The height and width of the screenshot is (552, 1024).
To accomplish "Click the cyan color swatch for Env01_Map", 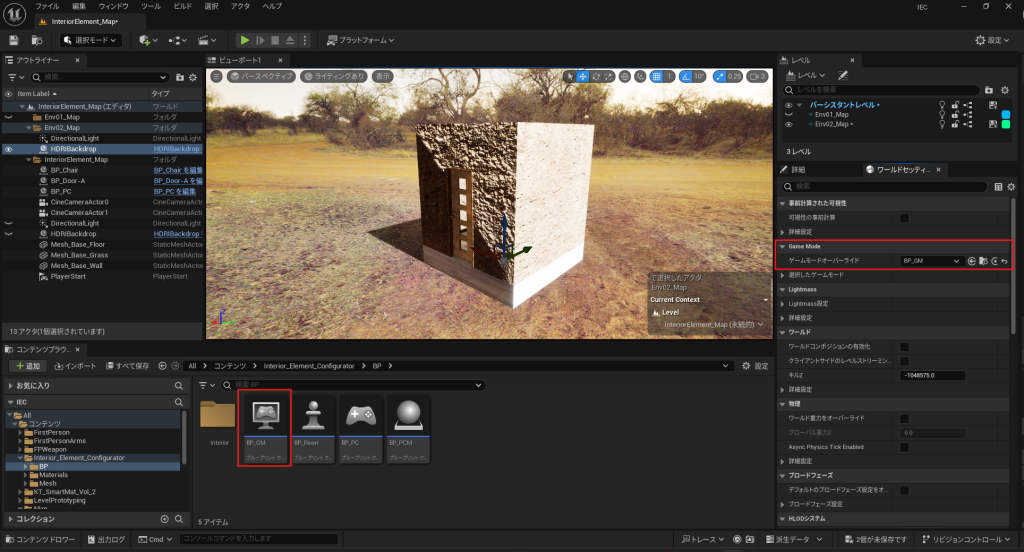I will tap(1006, 114).
